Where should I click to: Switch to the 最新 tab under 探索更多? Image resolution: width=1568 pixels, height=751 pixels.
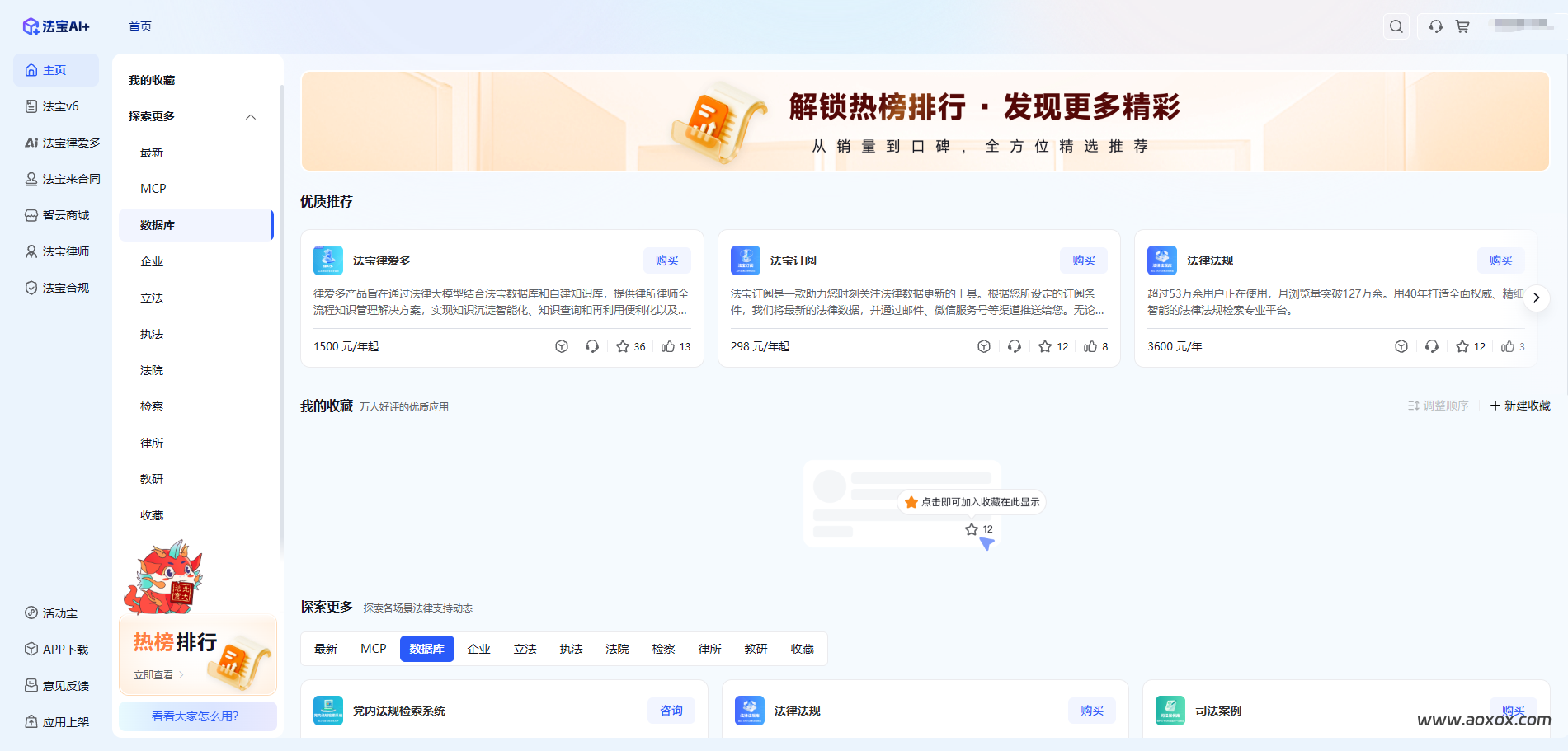pyautogui.click(x=326, y=649)
